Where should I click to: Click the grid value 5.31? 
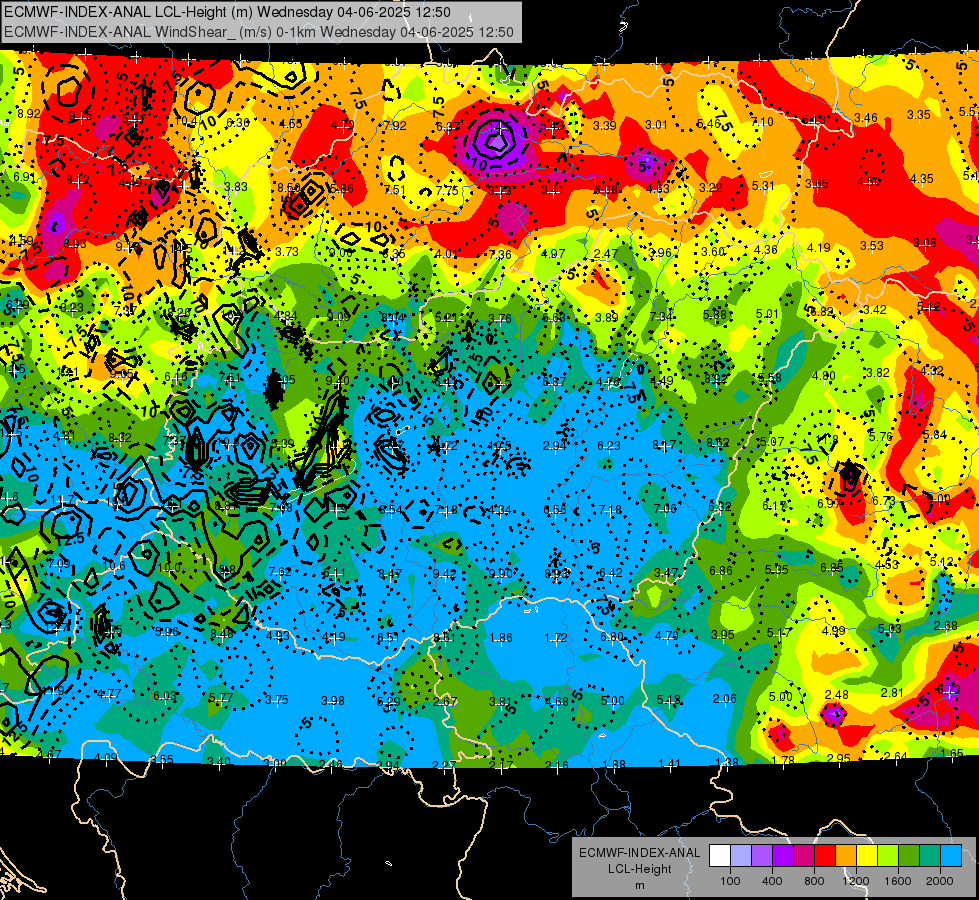(763, 185)
